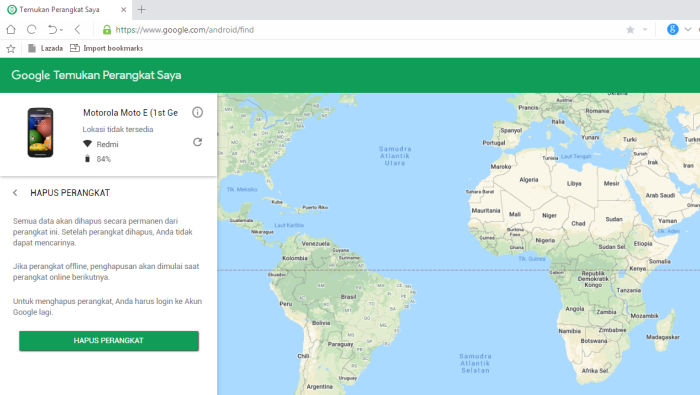Click the browser home icon
This screenshot has height=395, width=700.
[x=11, y=29]
